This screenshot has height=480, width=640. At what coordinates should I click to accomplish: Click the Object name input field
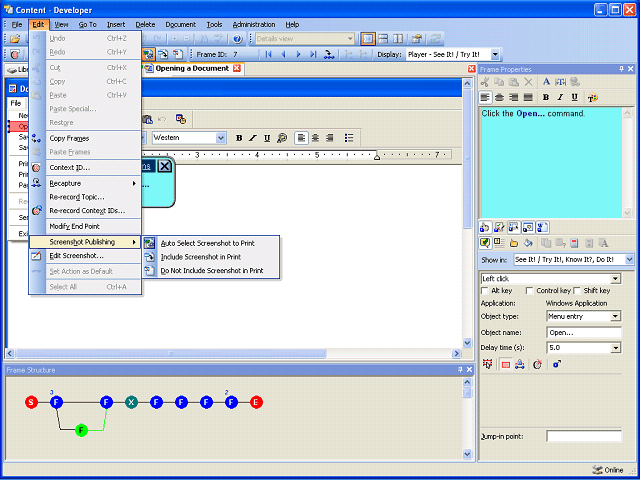tap(584, 333)
